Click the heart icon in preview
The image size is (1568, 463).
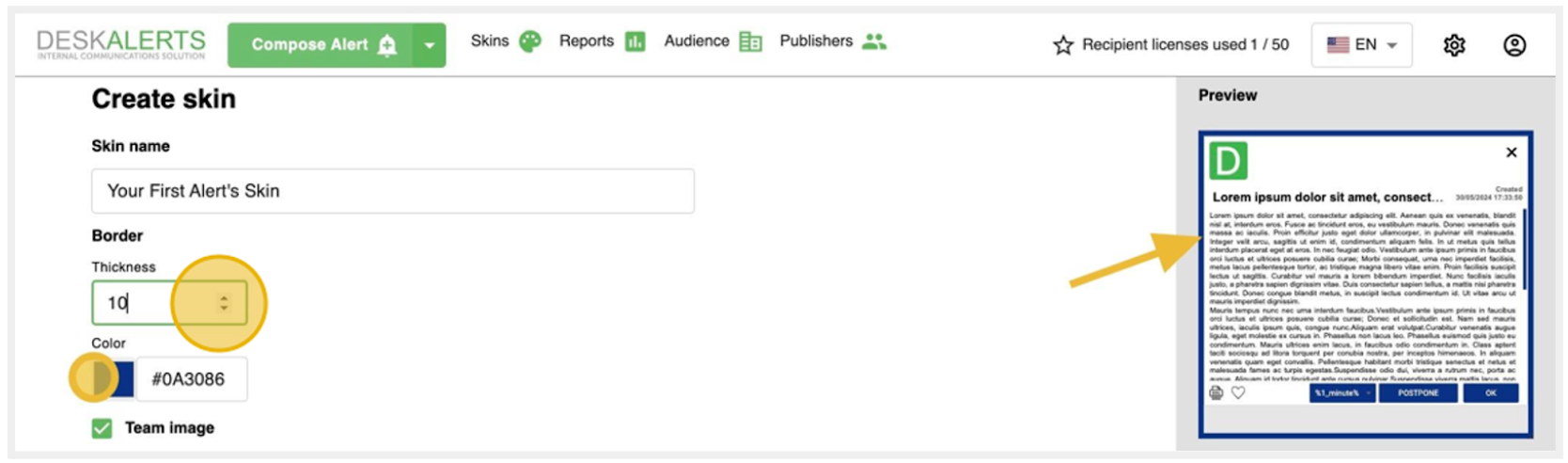pyautogui.click(x=1238, y=392)
